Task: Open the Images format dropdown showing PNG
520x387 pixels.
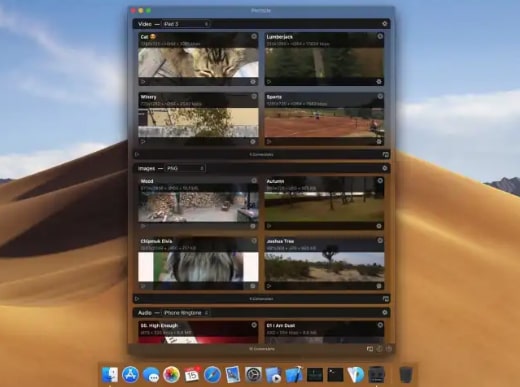Action: click(x=185, y=168)
